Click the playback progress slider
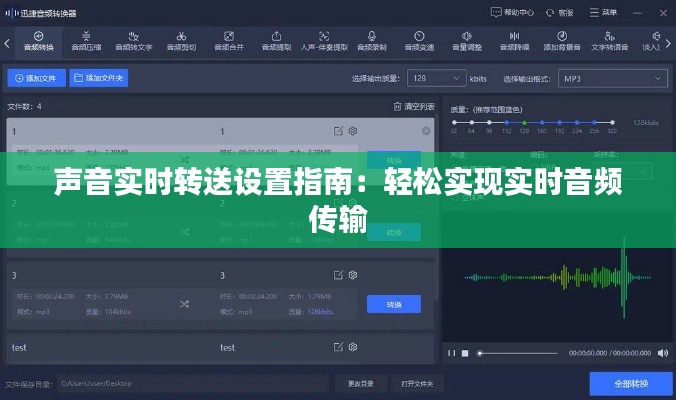 click(x=520, y=353)
